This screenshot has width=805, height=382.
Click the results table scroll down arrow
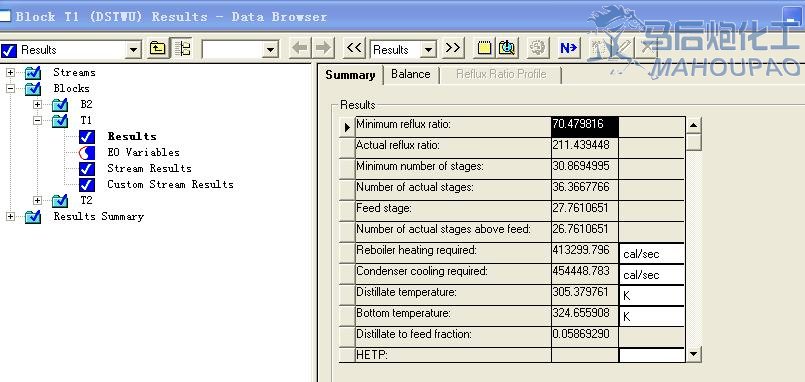(694, 353)
